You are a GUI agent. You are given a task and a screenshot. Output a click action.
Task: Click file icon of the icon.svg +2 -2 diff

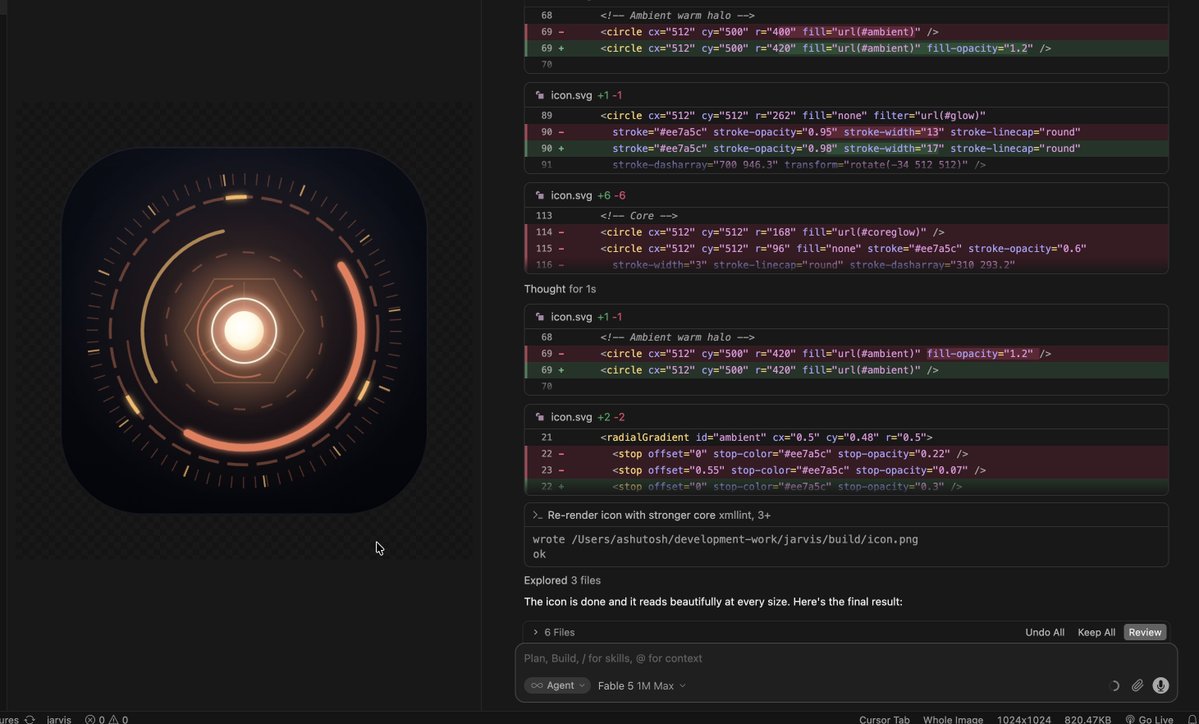pyautogui.click(x=540, y=417)
